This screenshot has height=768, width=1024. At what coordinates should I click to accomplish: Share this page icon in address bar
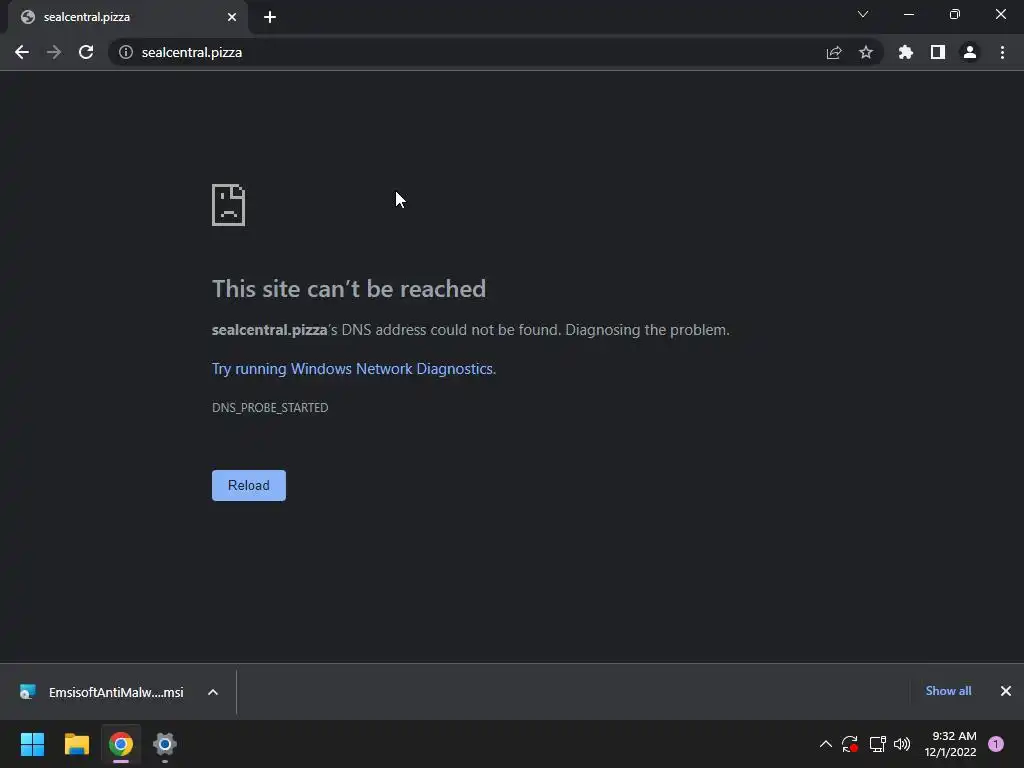[833, 52]
